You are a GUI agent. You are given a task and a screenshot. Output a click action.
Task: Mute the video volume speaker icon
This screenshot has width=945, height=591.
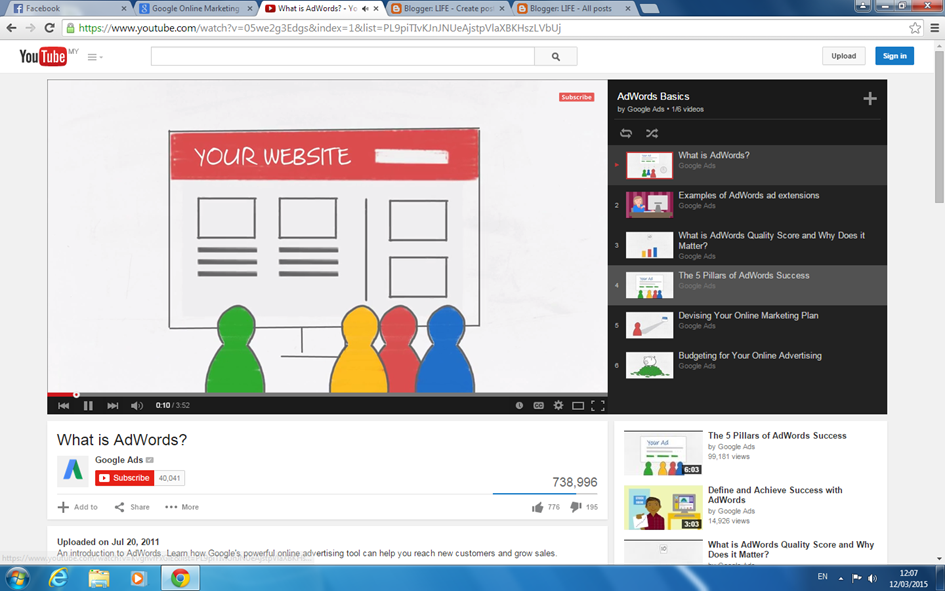137,405
